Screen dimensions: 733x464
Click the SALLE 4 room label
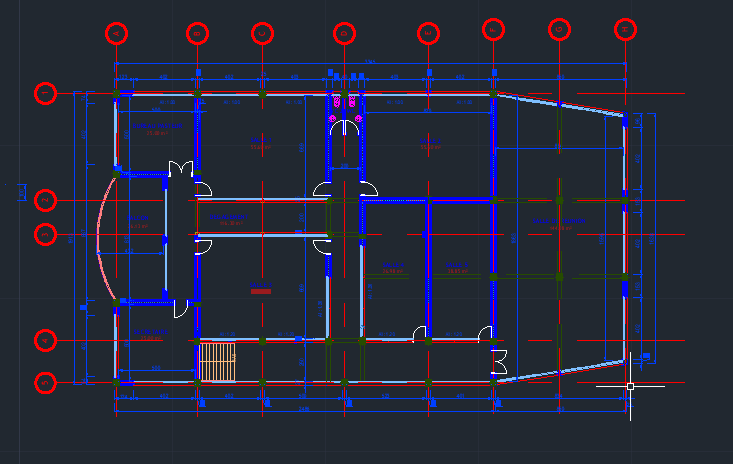(393, 264)
